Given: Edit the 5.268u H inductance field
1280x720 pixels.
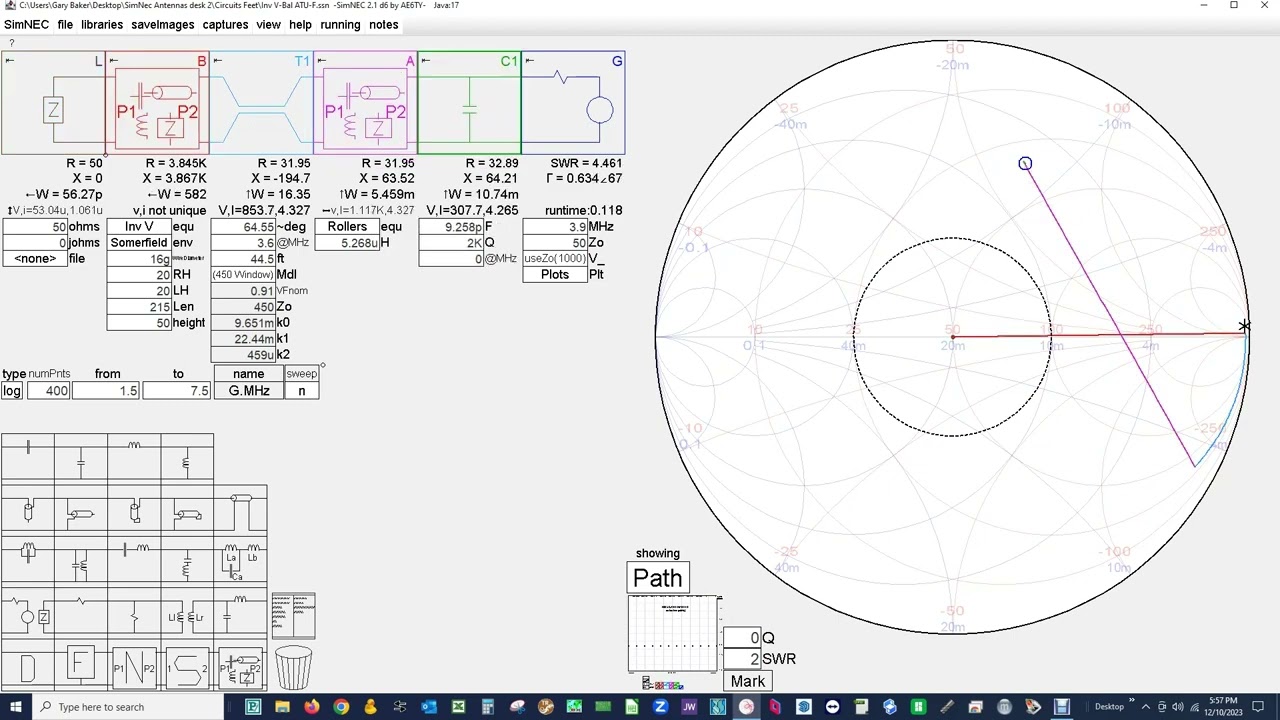Looking at the screenshot, I should [347, 243].
